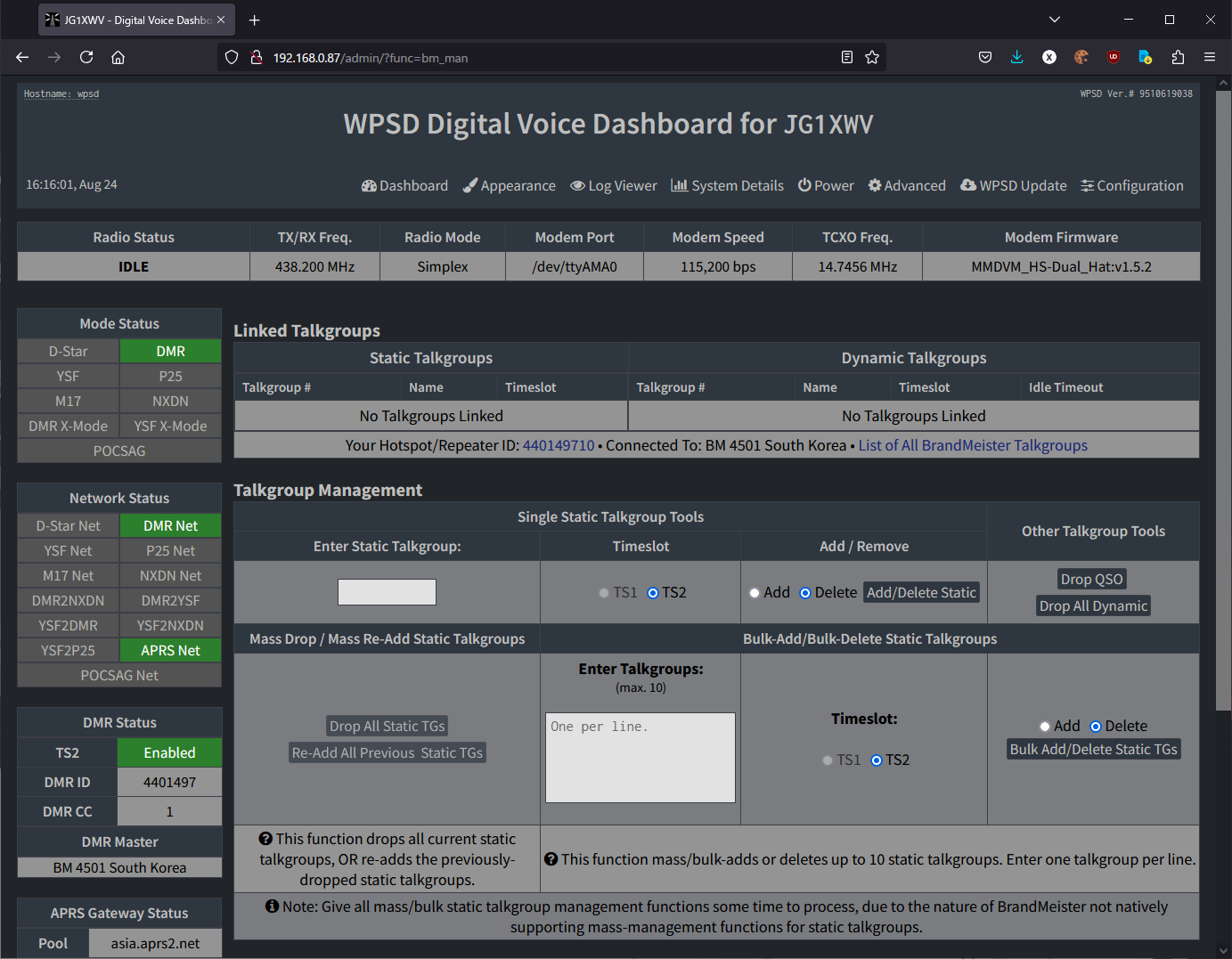Reload the current page
Screen dimensions: 1232x959
pyautogui.click(x=86, y=57)
